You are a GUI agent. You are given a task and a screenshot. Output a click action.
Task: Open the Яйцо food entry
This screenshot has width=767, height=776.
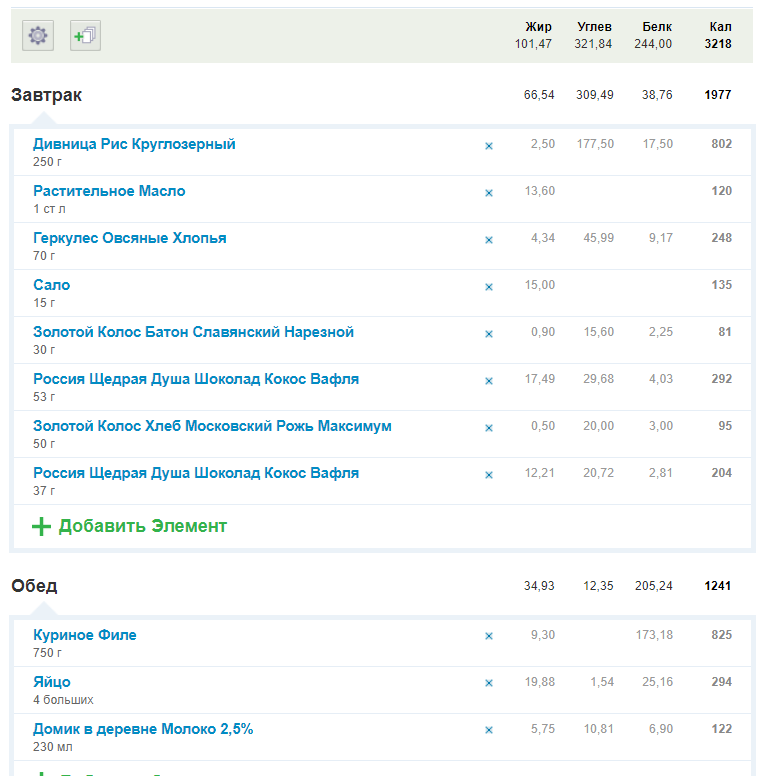click(52, 682)
